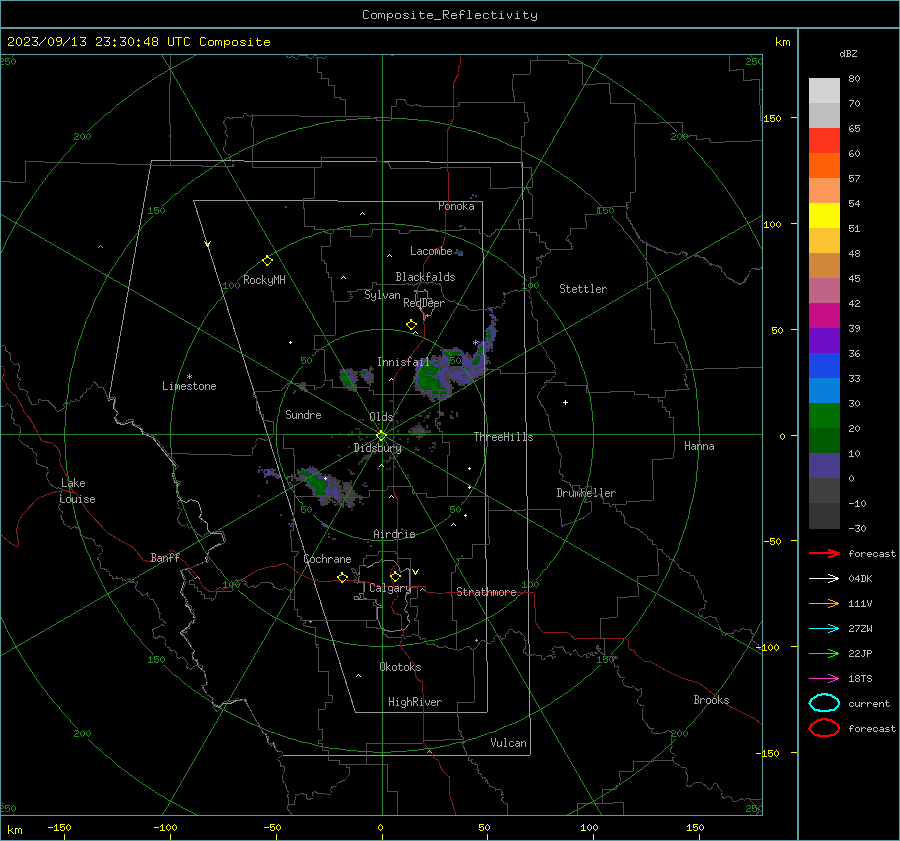The image size is (900, 841).
Task: Select the blue 36 dBZ color swatch
Action: [824, 365]
